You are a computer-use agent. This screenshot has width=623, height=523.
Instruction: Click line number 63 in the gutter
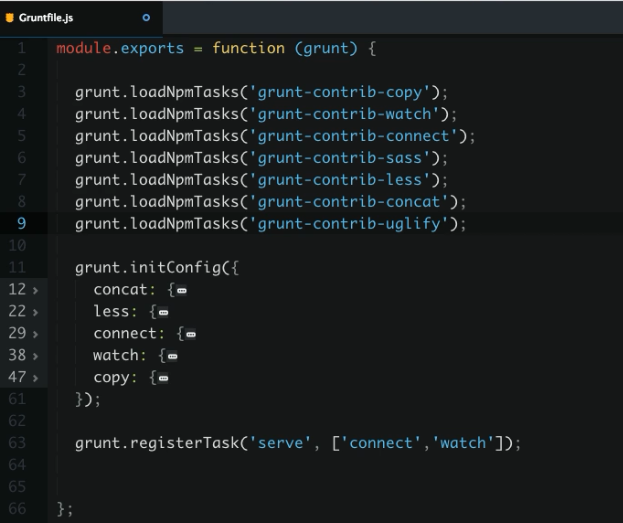click(x=19, y=443)
